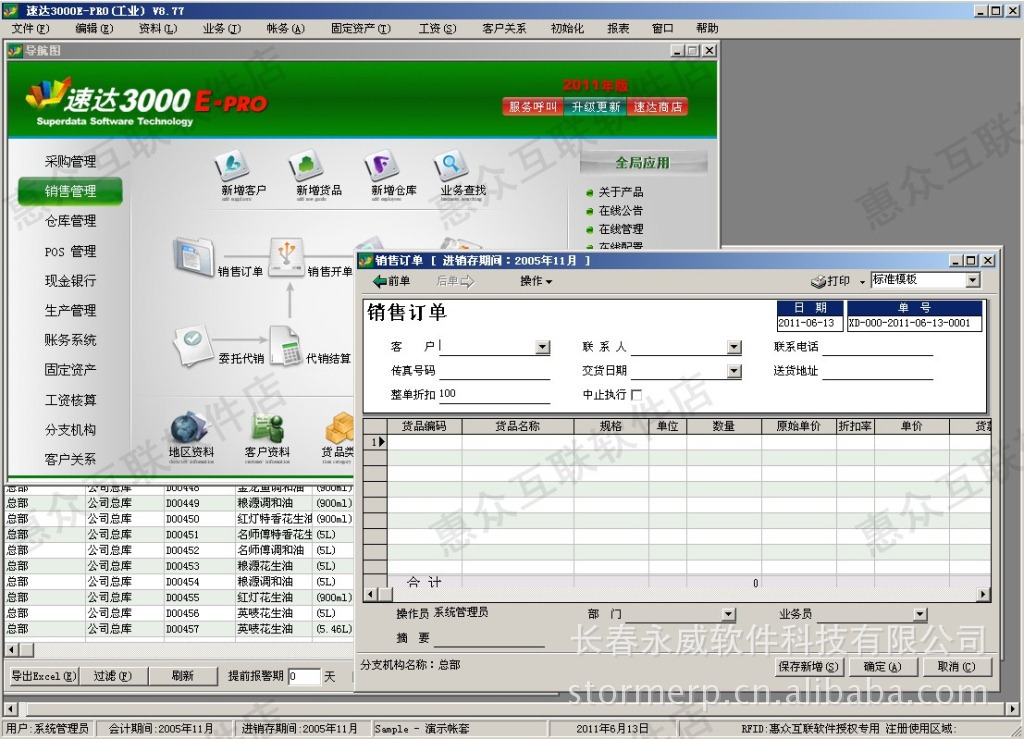The width and height of the screenshot is (1024, 739).
Task: Click the 速达商店 banner button
Action: (x=658, y=107)
